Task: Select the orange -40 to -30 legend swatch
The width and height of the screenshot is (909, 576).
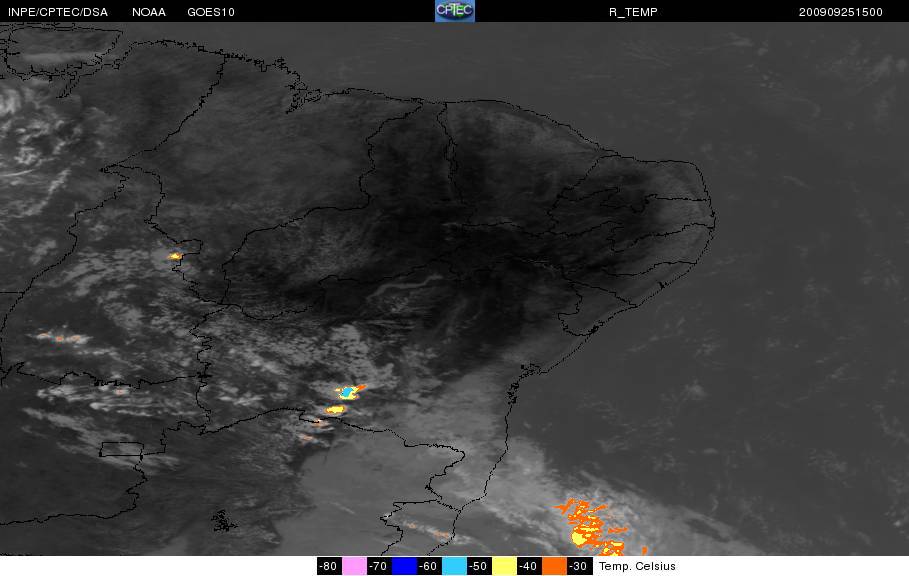Action: pos(554,566)
